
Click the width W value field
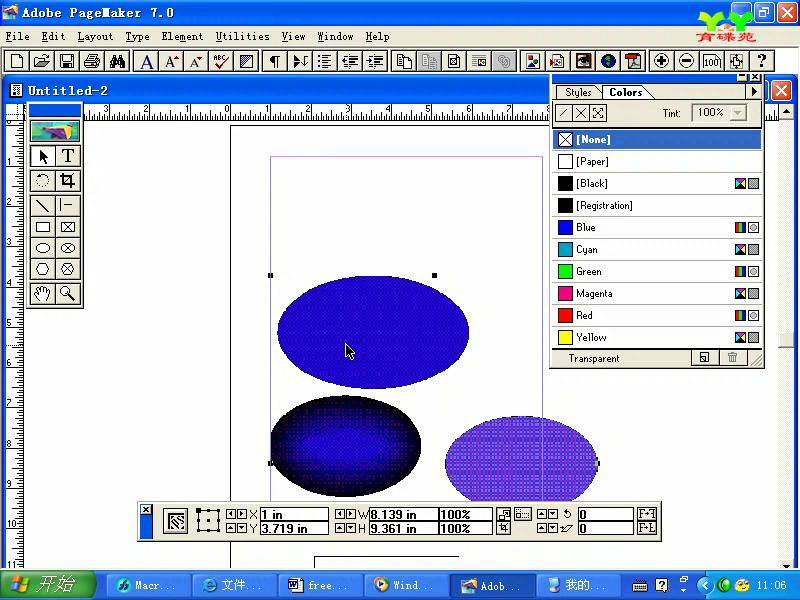(x=404, y=514)
